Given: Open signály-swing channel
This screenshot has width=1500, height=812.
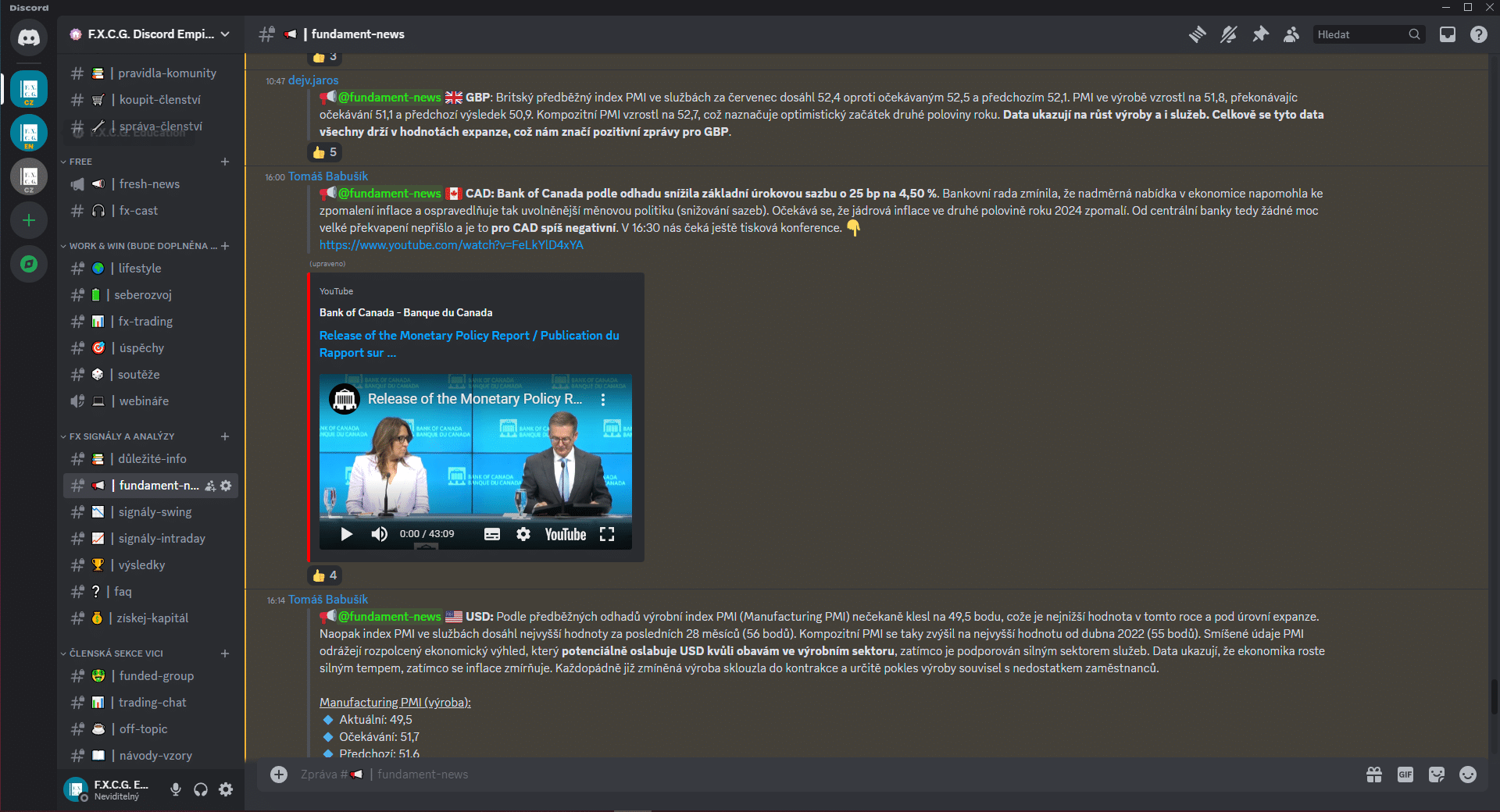Looking at the screenshot, I should click(x=151, y=512).
